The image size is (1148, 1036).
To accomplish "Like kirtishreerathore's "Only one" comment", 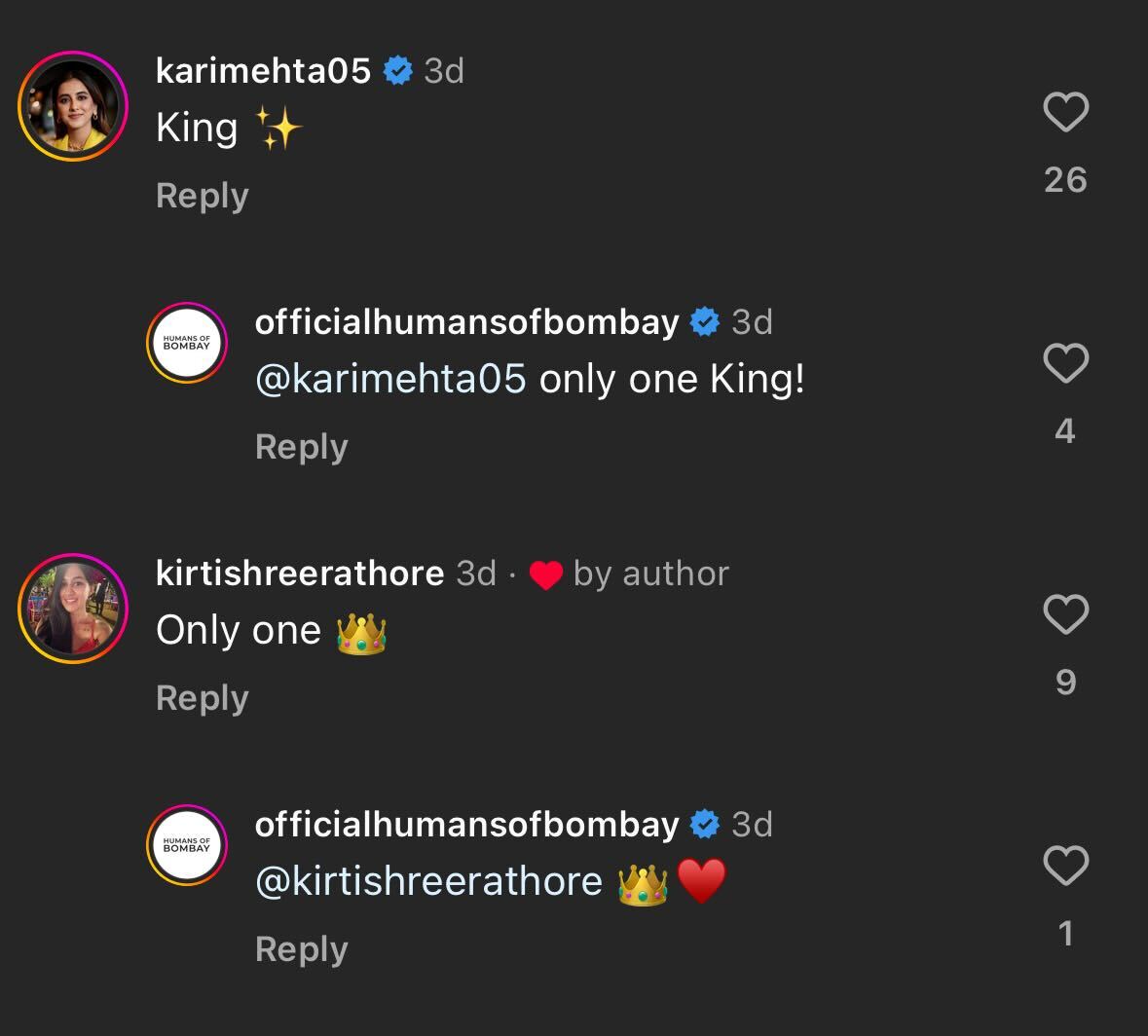I will click(1065, 614).
